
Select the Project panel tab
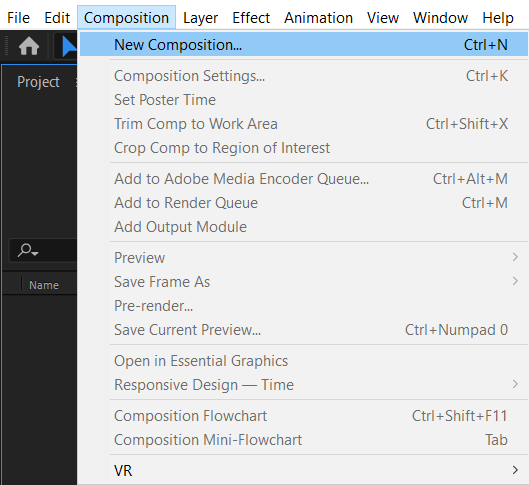(38, 82)
